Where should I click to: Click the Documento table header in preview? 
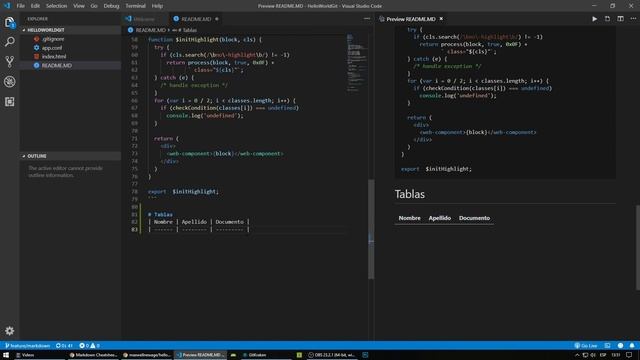pos(474,218)
